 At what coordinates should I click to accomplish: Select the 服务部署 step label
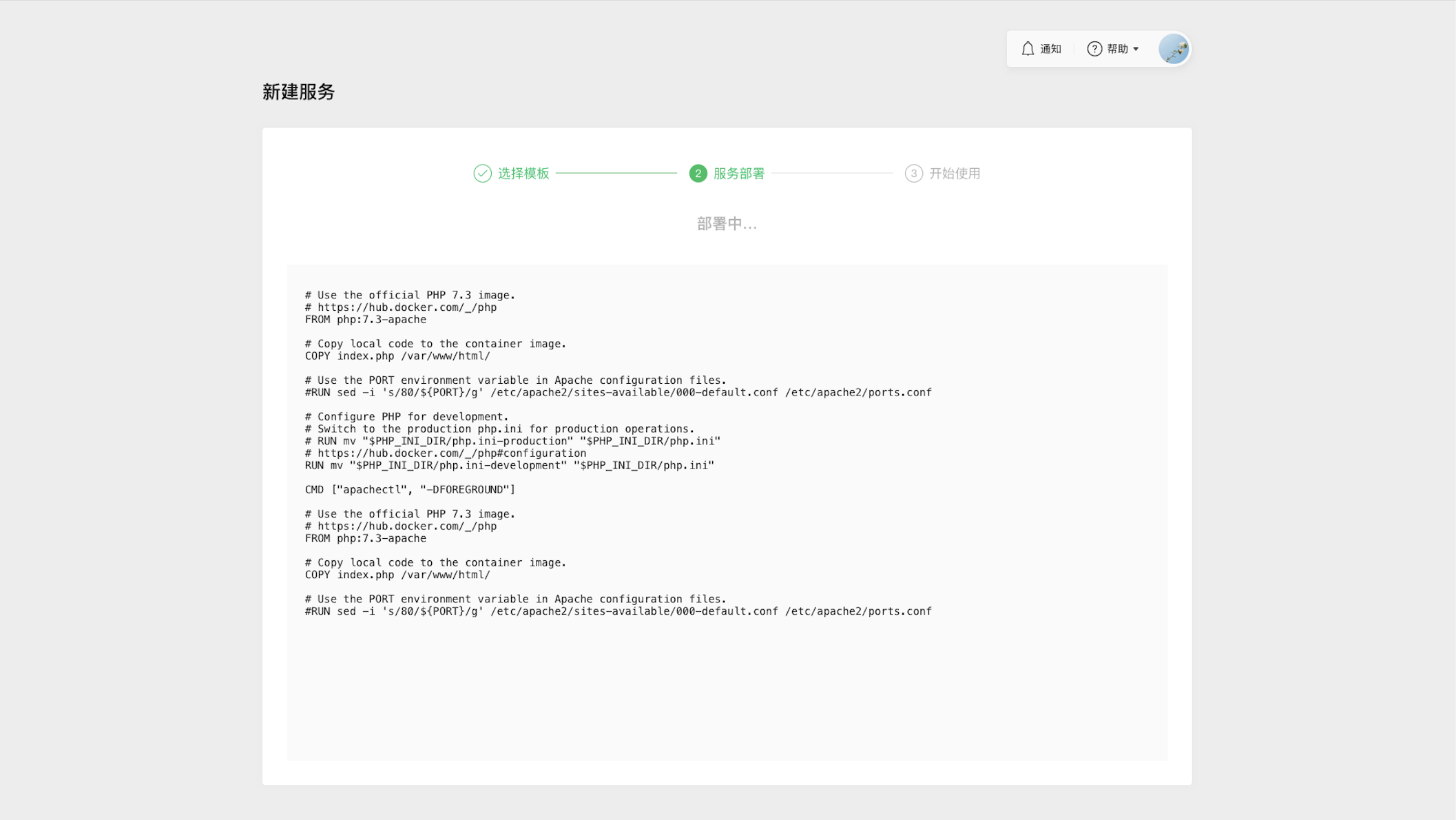[739, 174]
